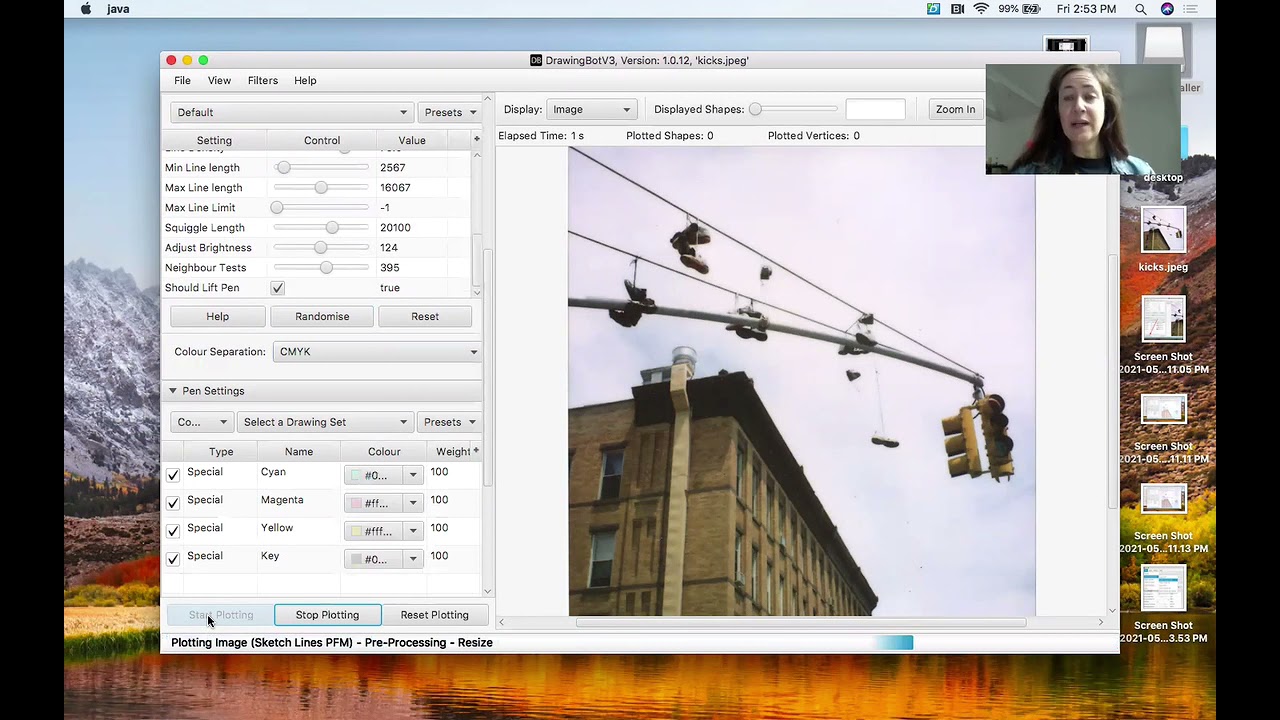Image resolution: width=1280 pixels, height=720 pixels.
Task: Click the Min Line length value 2567
Action: 393,168
